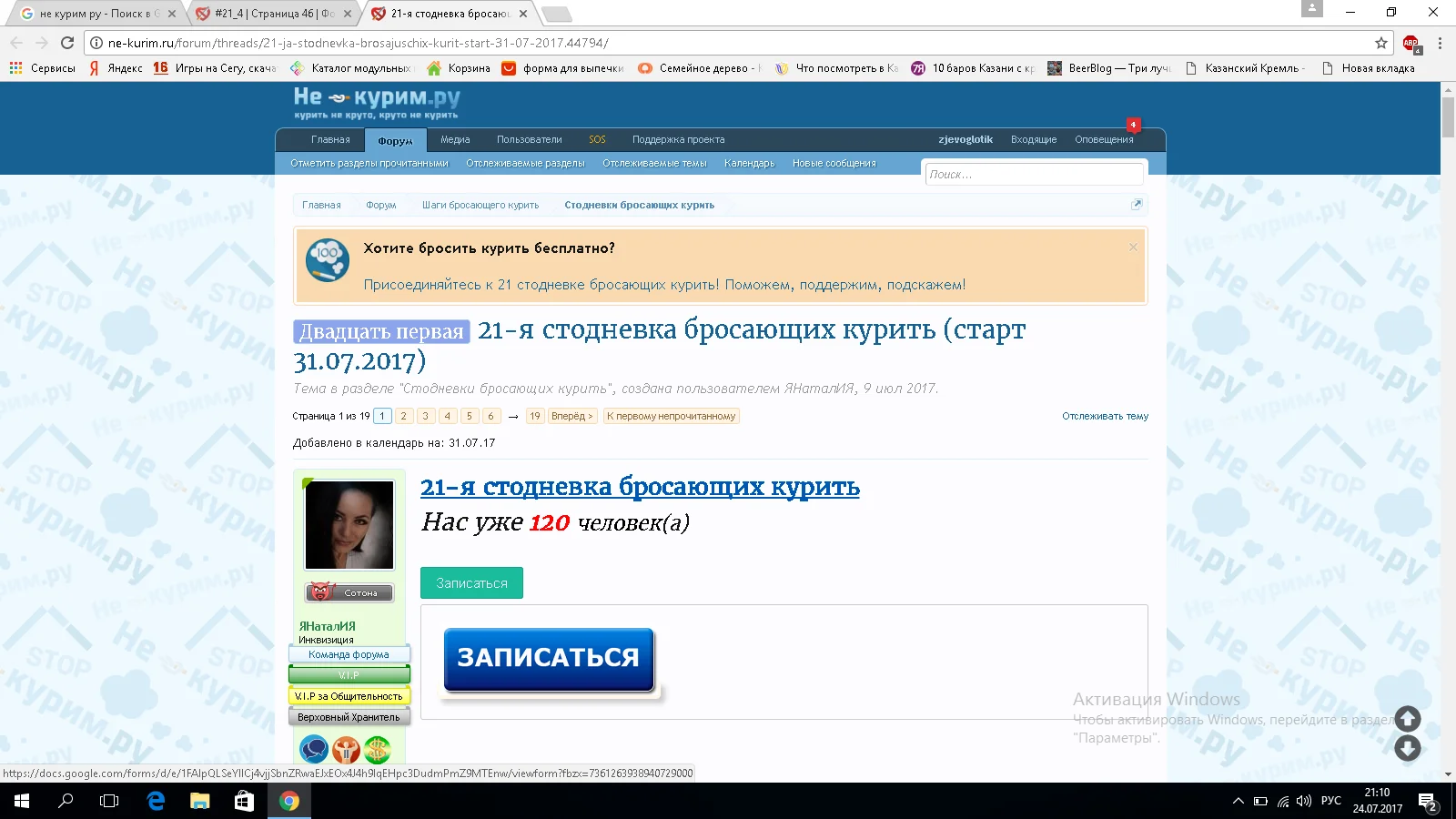Open the Входящие inbox link
Viewport: 1456px width, 819px height.
1034,139
